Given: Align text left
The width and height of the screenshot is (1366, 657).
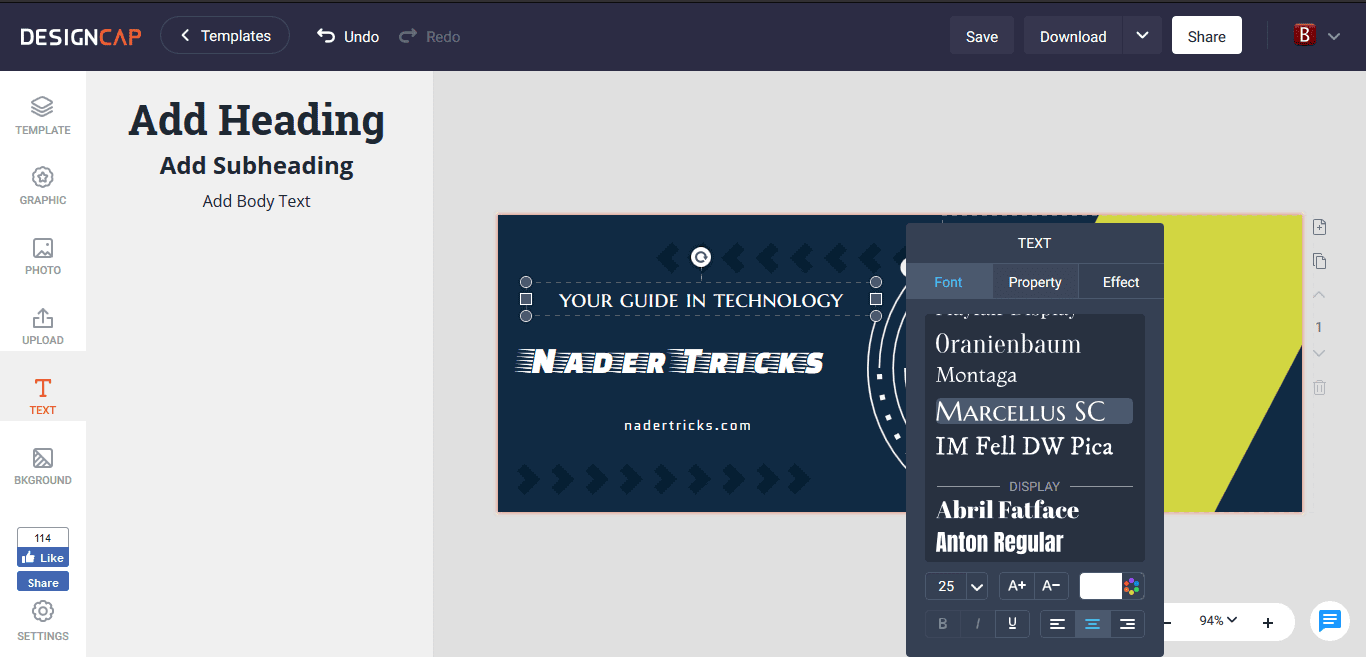Looking at the screenshot, I should (x=1058, y=624).
